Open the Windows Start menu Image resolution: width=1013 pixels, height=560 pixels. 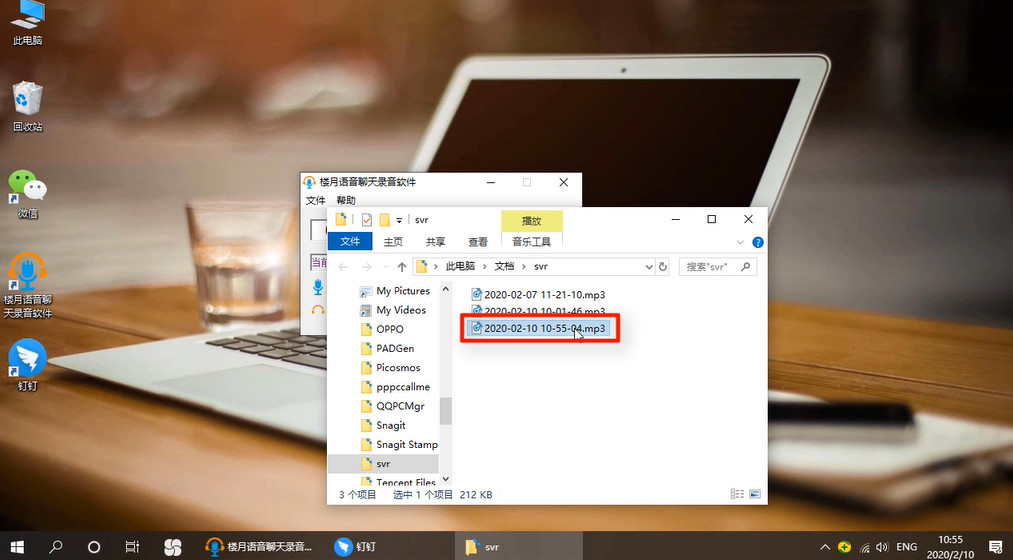pyautogui.click(x=17, y=547)
